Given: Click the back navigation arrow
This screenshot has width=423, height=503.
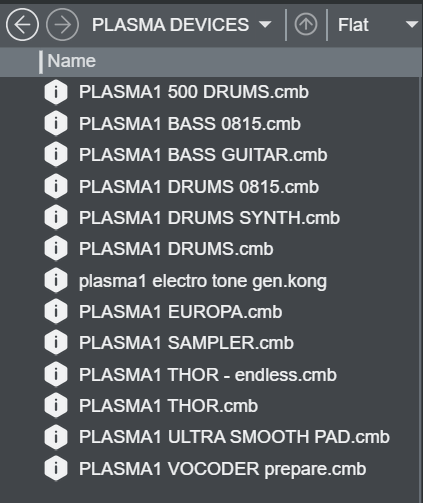Looking at the screenshot, I should [x=22, y=25].
